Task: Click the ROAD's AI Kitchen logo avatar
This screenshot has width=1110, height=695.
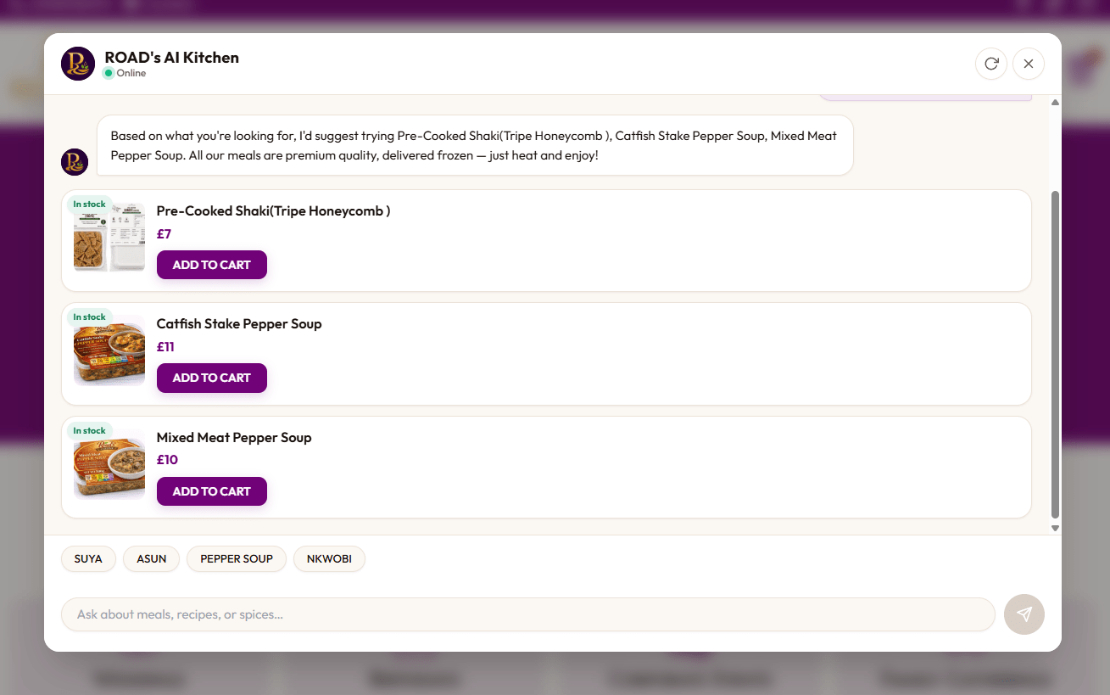Action: click(x=78, y=64)
